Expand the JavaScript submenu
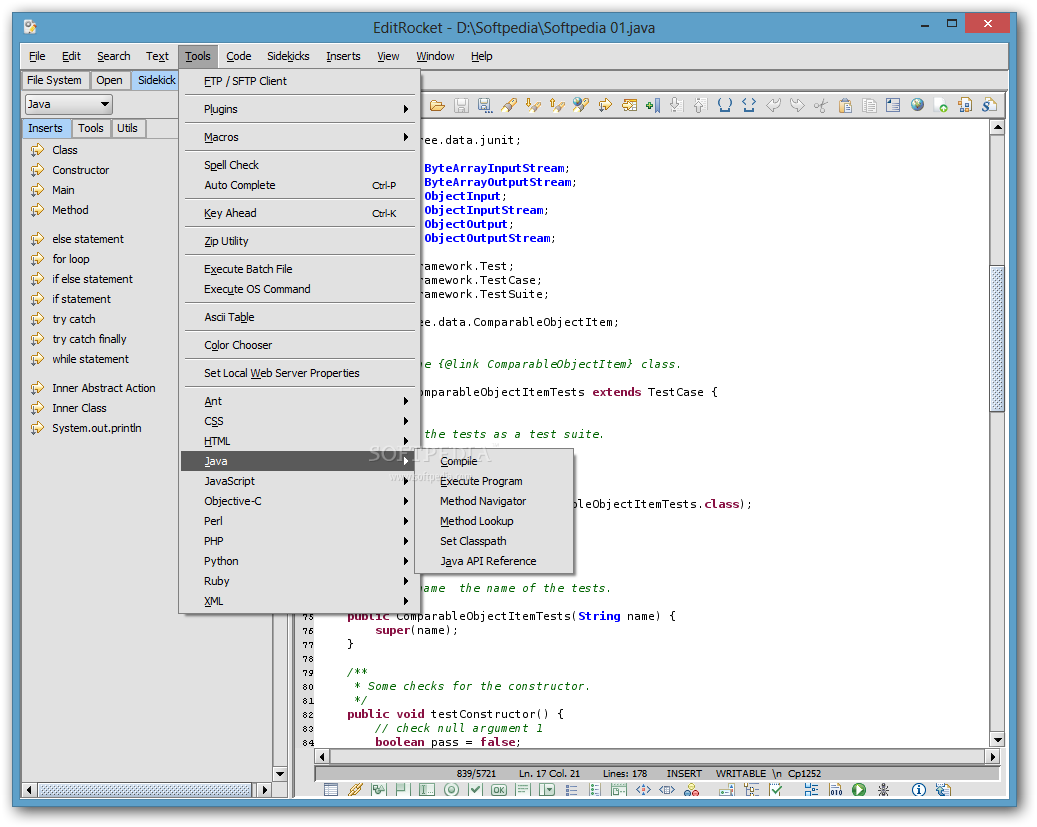 [300, 481]
